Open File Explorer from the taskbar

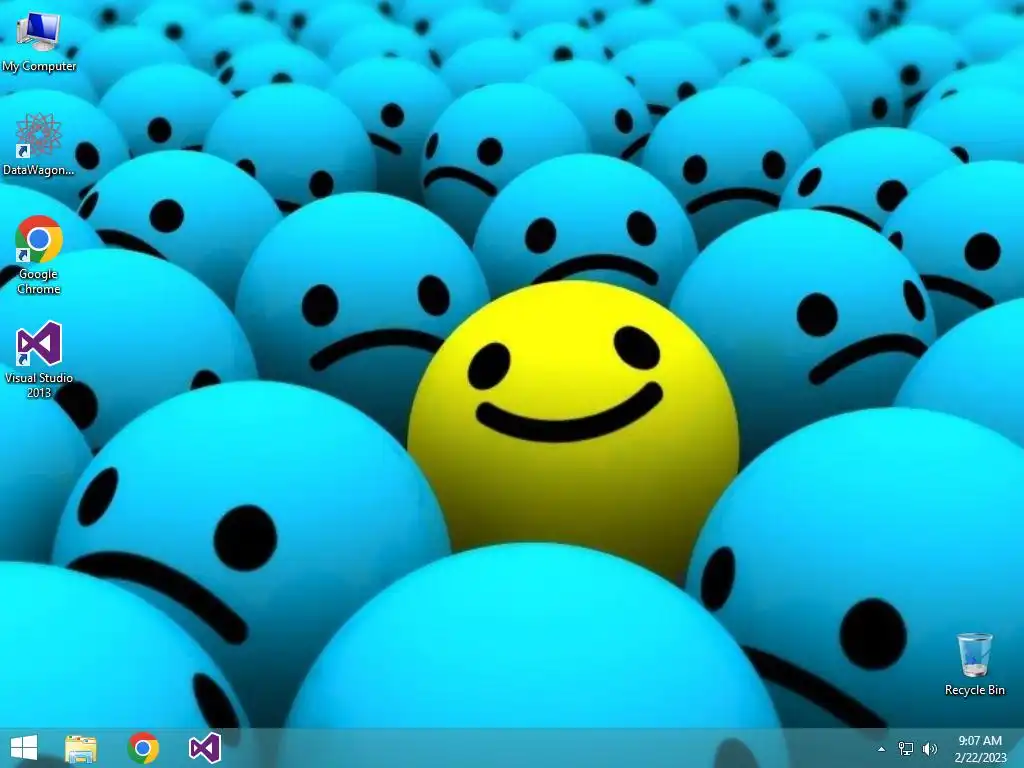tap(80, 748)
